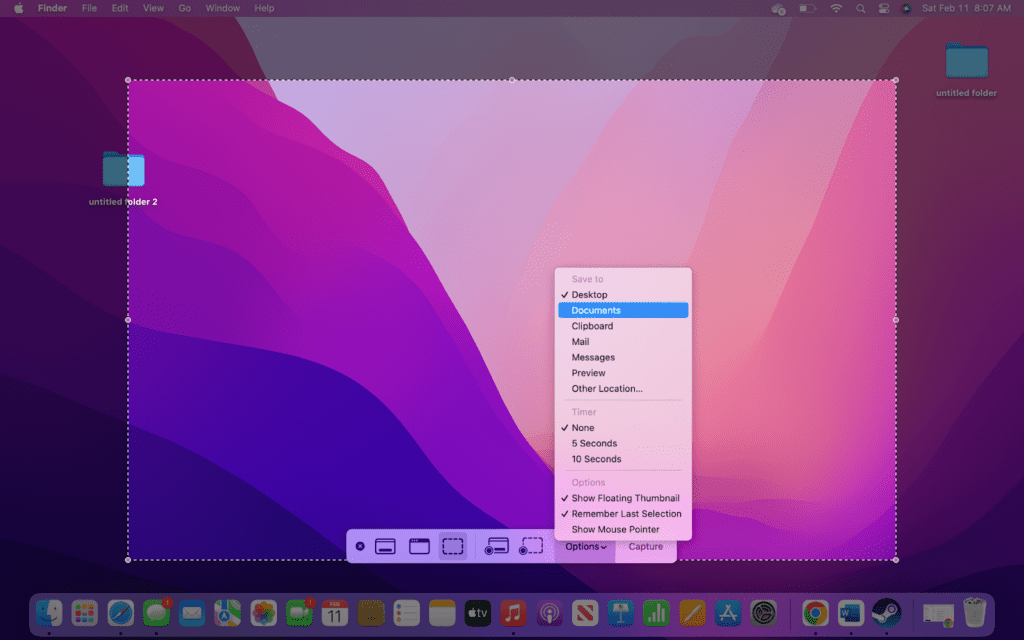This screenshot has height=640, width=1024.
Task: Open the Options dropdown menu
Action: (x=585, y=546)
